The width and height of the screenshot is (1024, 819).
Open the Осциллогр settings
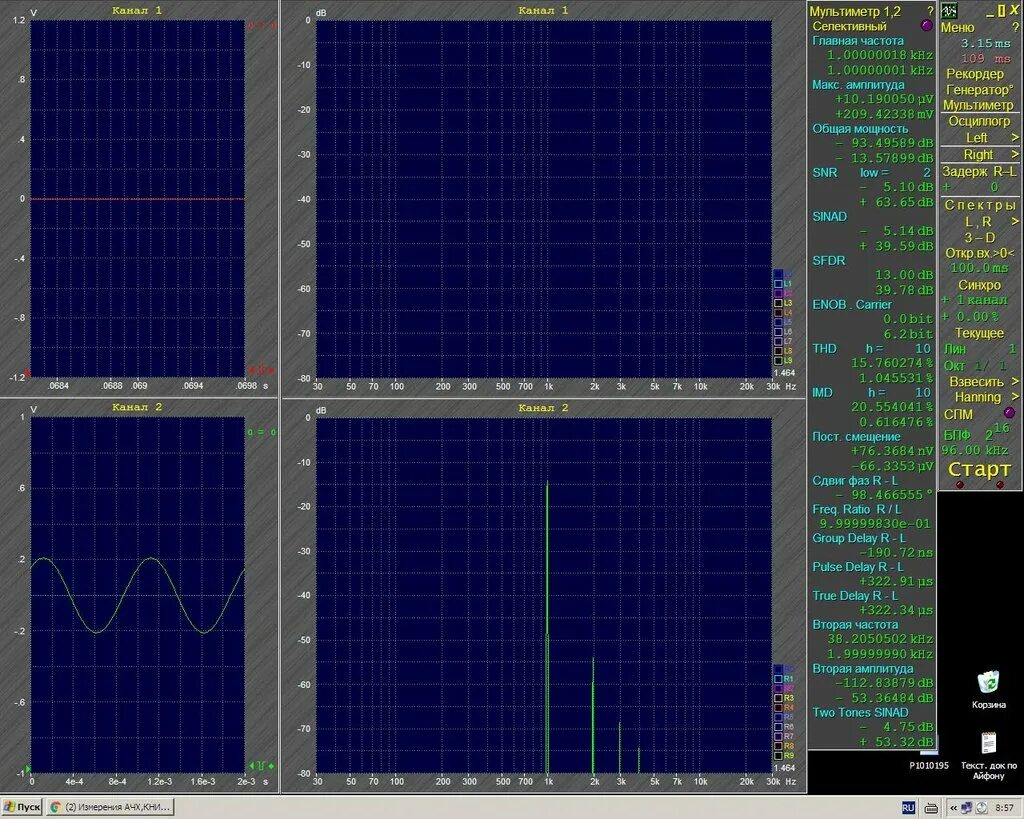(x=977, y=119)
